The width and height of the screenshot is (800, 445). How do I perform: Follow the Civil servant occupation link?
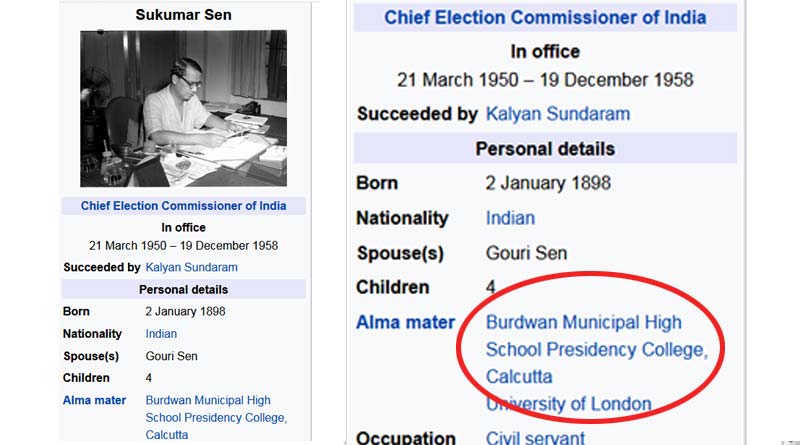(535, 437)
